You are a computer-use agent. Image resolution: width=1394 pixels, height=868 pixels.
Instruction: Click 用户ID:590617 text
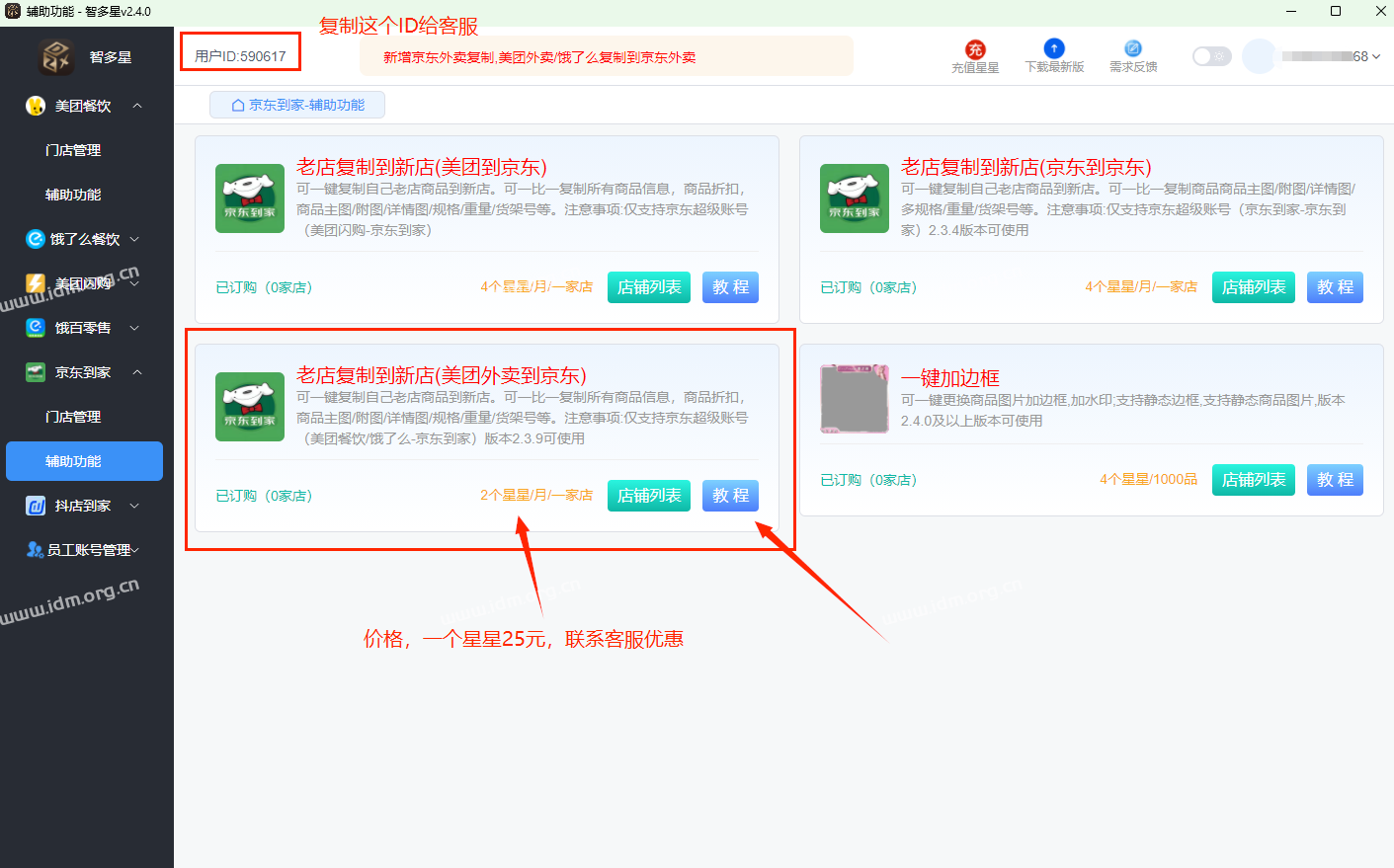[x=240, y=56]
